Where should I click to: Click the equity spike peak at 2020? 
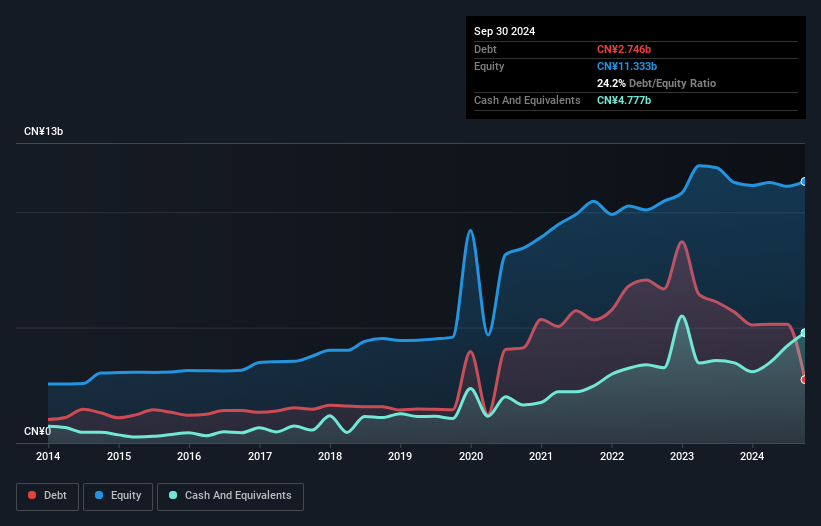[x=470, y=230]
